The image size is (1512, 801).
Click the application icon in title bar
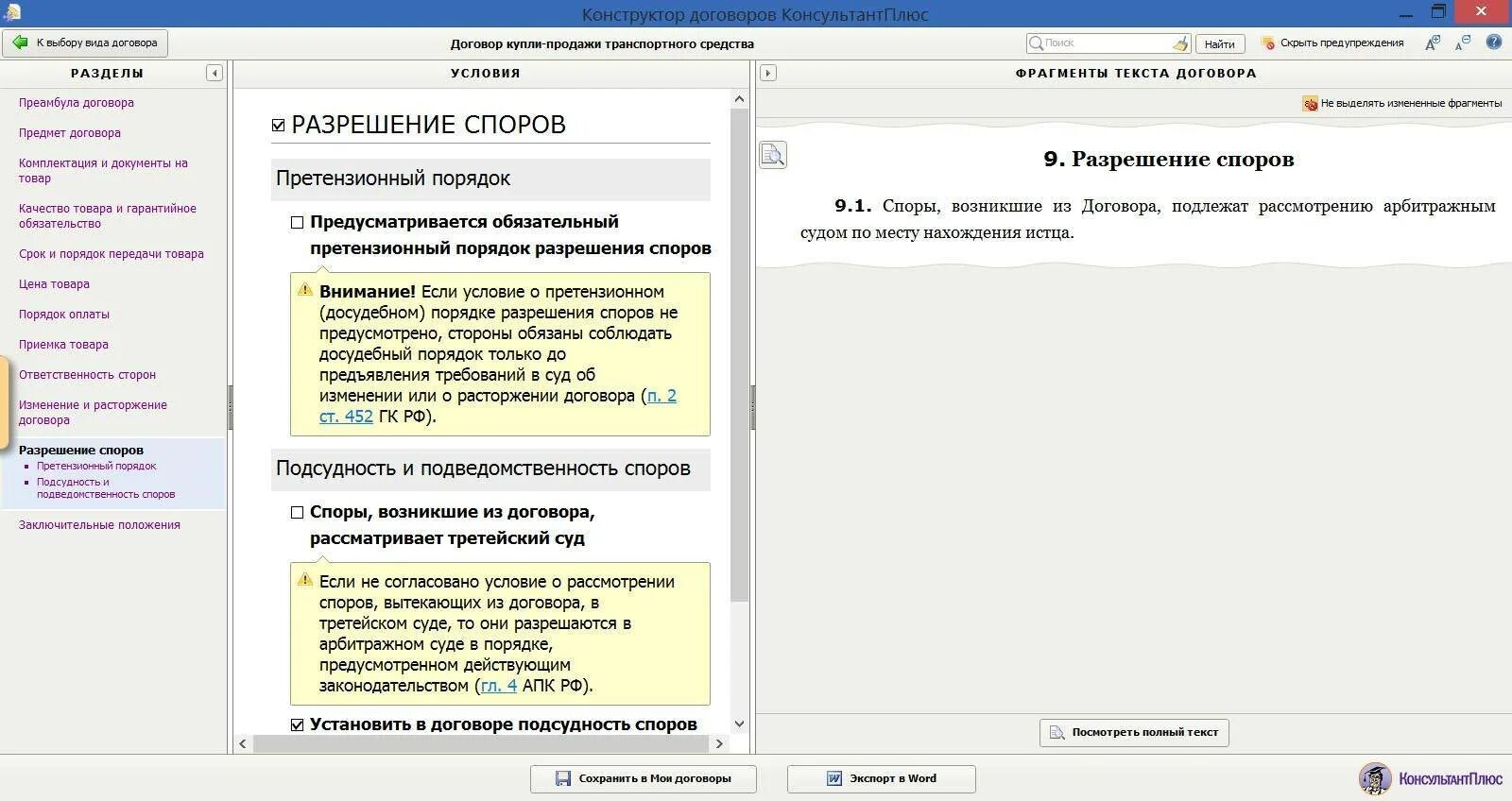12,12
